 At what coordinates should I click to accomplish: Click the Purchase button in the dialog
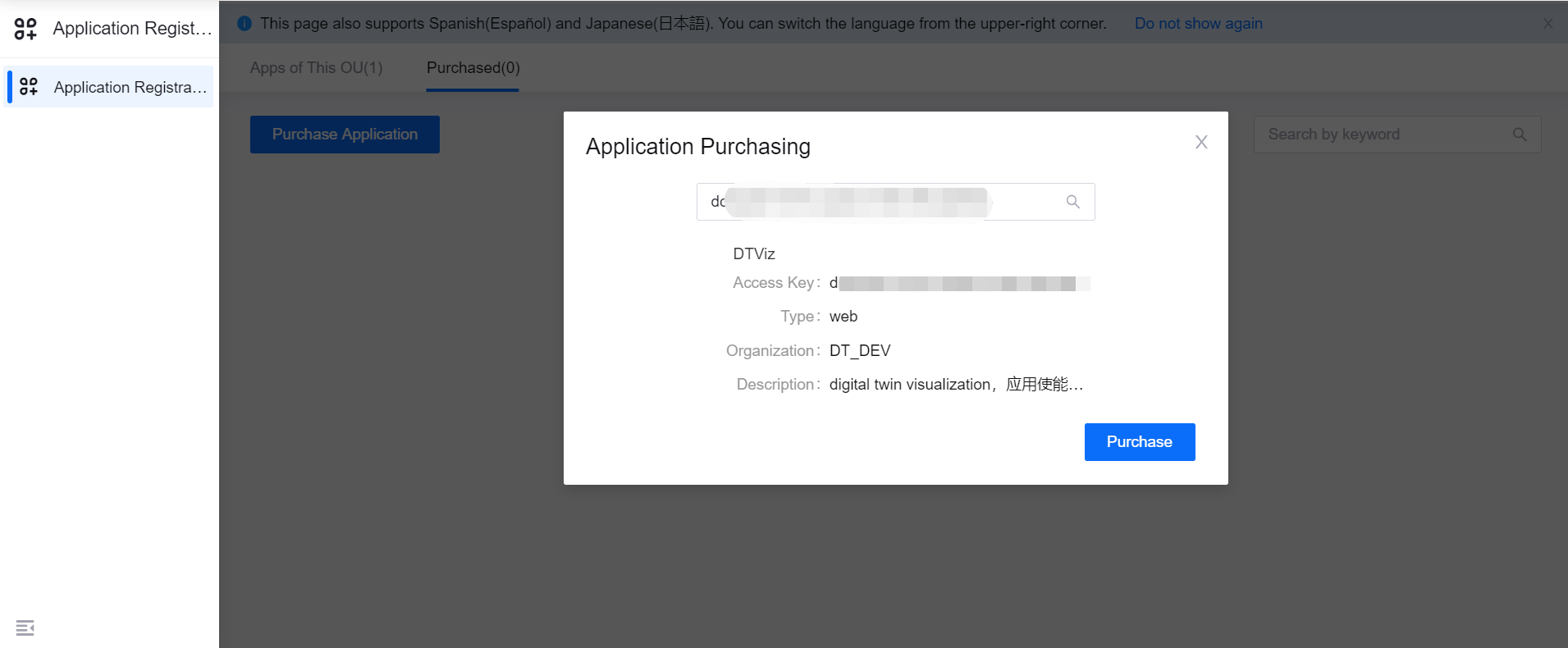click(1139, 442)
